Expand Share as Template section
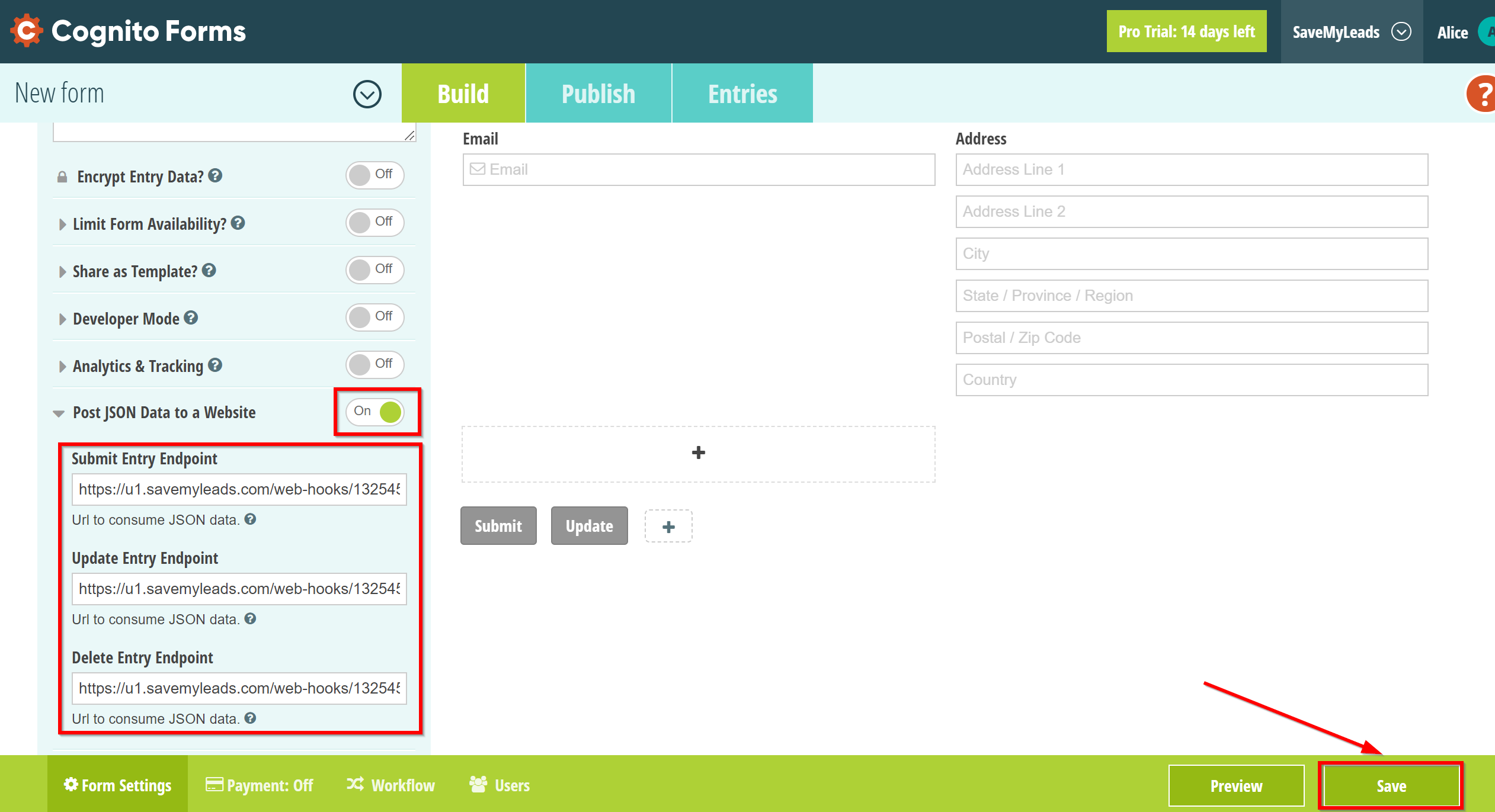The image size is (1495, 812). [x=62, y=272]
